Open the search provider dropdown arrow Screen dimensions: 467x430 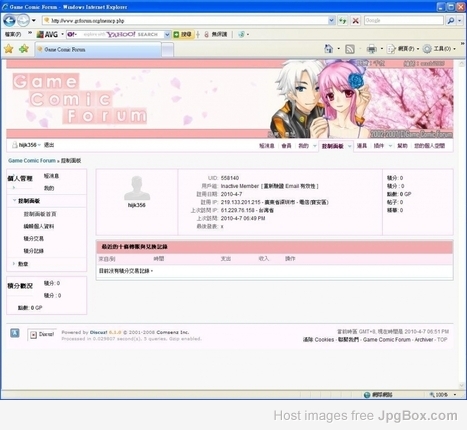[x=459, y=21]
